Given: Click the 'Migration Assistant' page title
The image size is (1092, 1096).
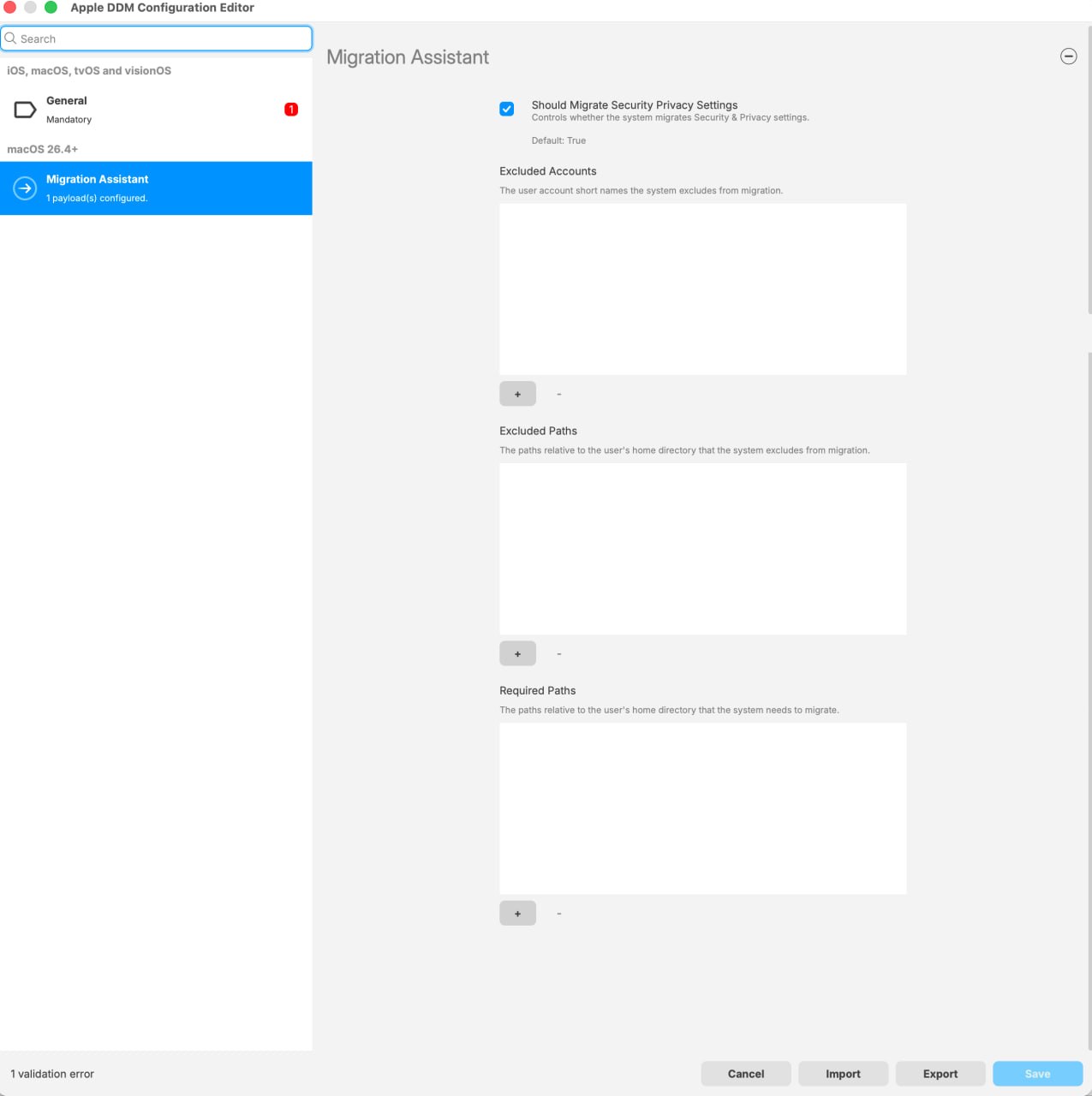Looking at the screenshot, I should point(408,57).
